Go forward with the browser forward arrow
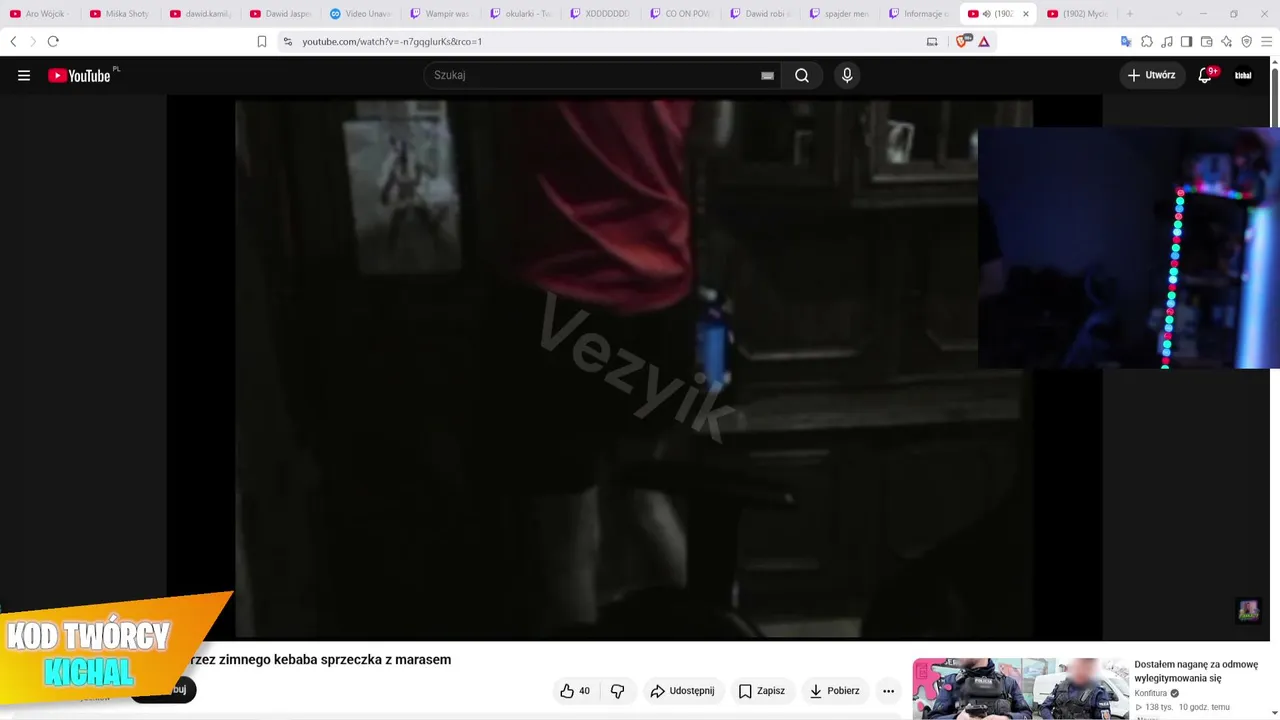 pos(32,41)
